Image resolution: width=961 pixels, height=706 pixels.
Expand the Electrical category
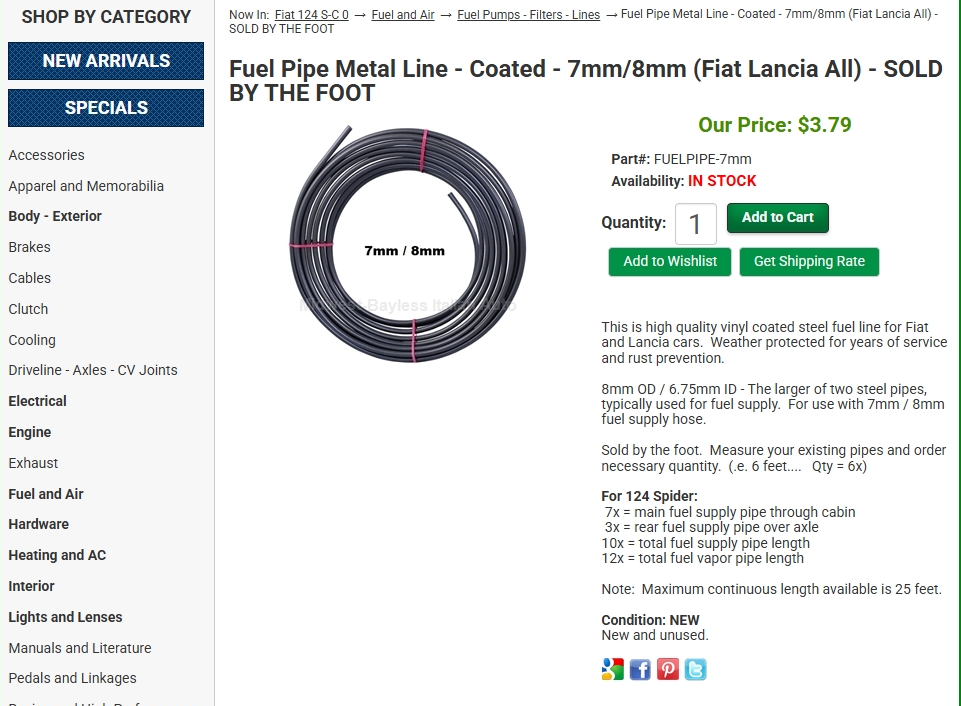pos(37,401)
